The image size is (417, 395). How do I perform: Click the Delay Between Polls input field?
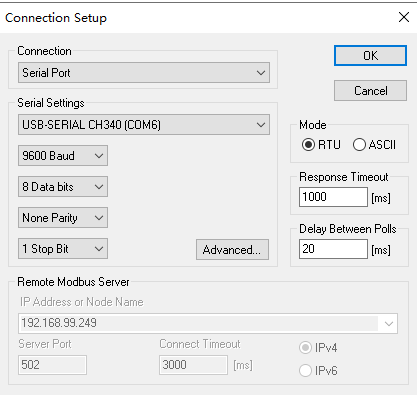pos(333,249)
